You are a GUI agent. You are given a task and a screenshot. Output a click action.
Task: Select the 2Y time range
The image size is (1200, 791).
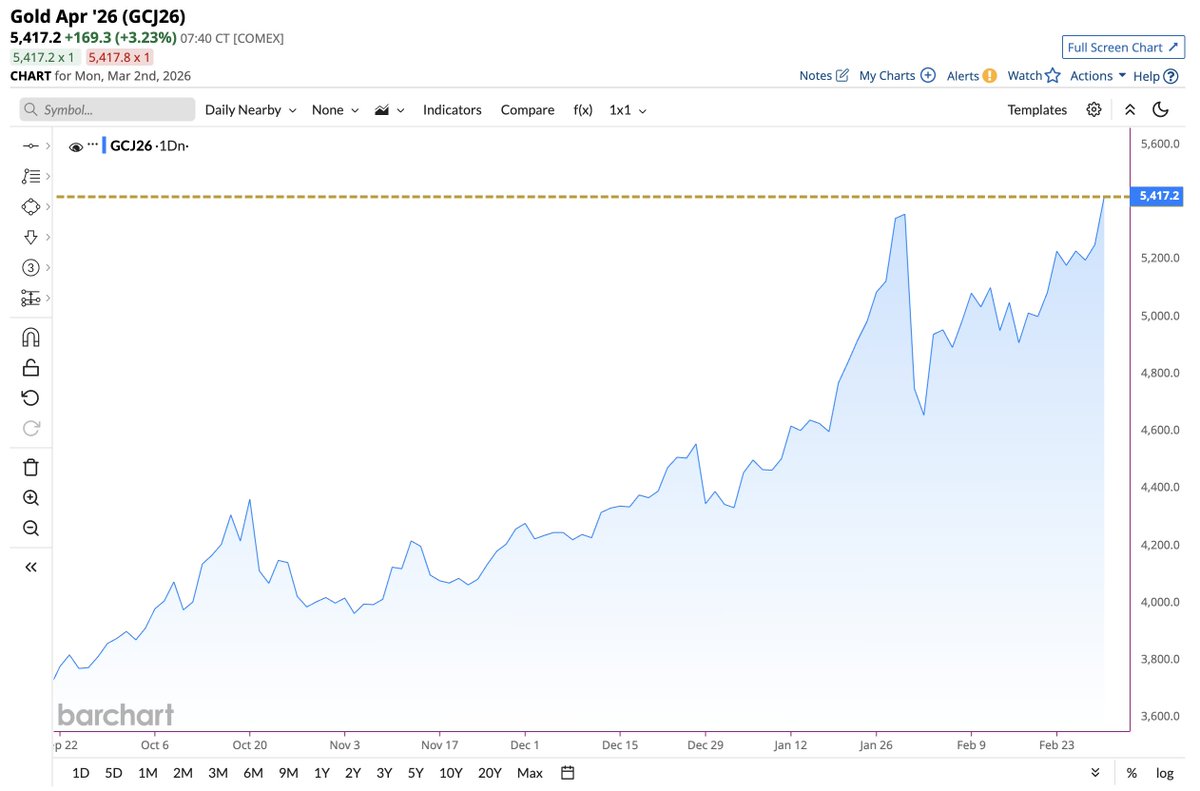[x=353, y=773]
